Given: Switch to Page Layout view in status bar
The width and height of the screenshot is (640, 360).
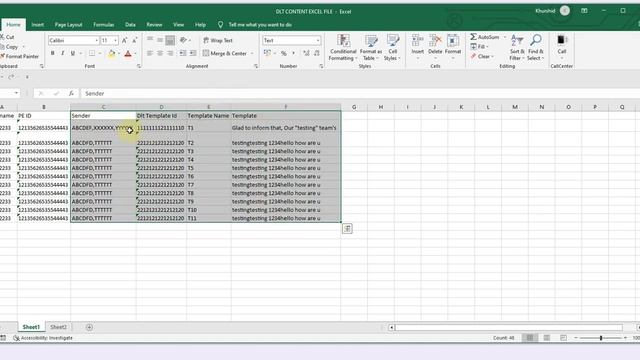Looking at the screenshot, I should pos(547,338).
